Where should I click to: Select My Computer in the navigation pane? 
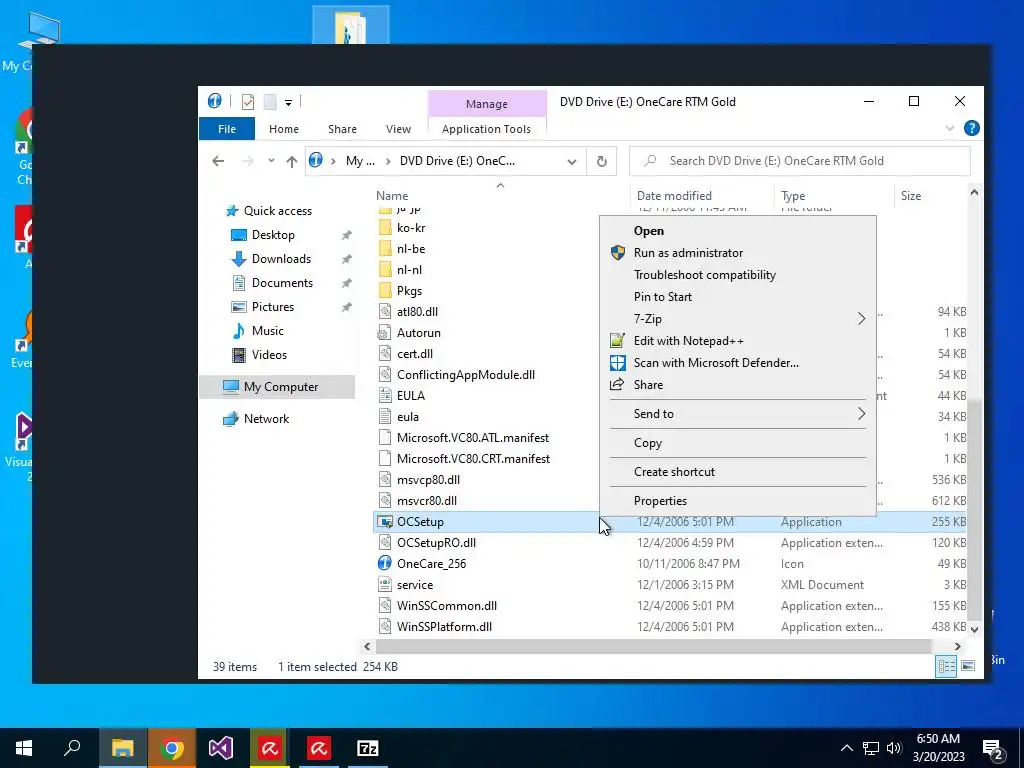point(278,387)
